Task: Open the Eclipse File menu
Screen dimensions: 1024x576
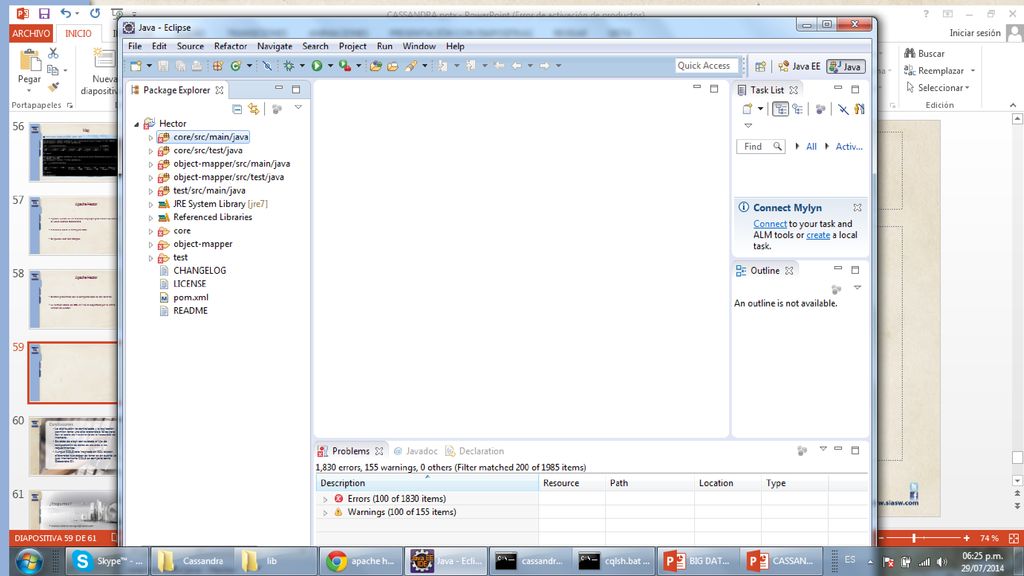Action: pyautogui.click(x=135, y=46)
